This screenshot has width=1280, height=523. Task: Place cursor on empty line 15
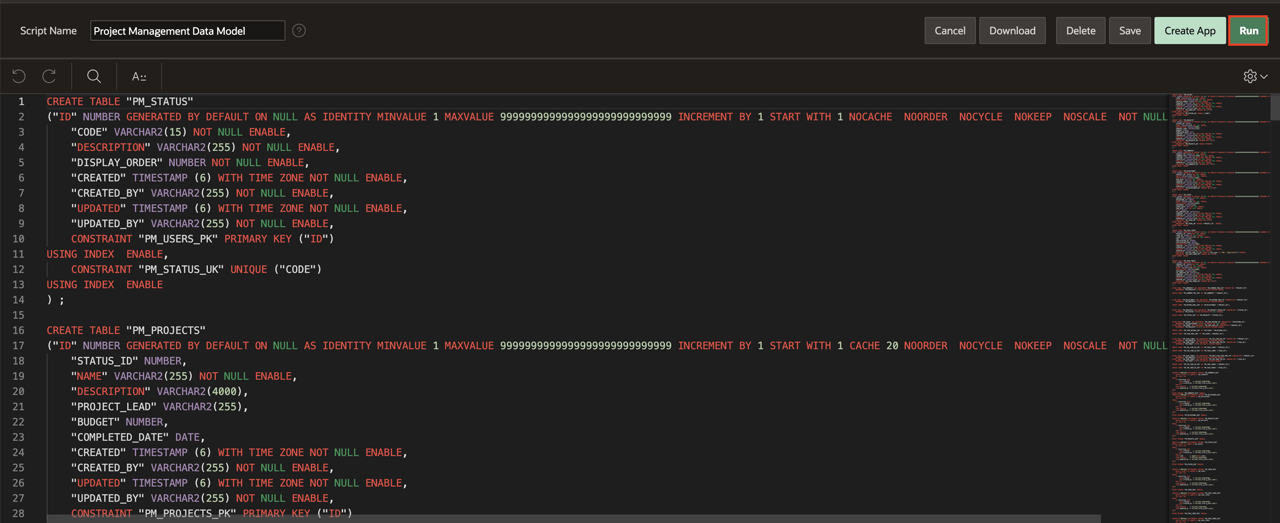click(300, 315)
